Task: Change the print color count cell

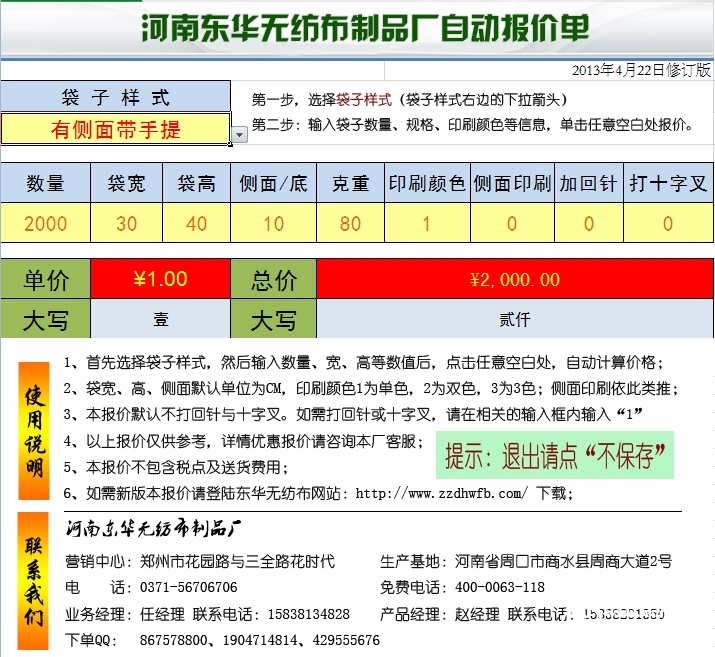Action: click(x=426, y=223)
